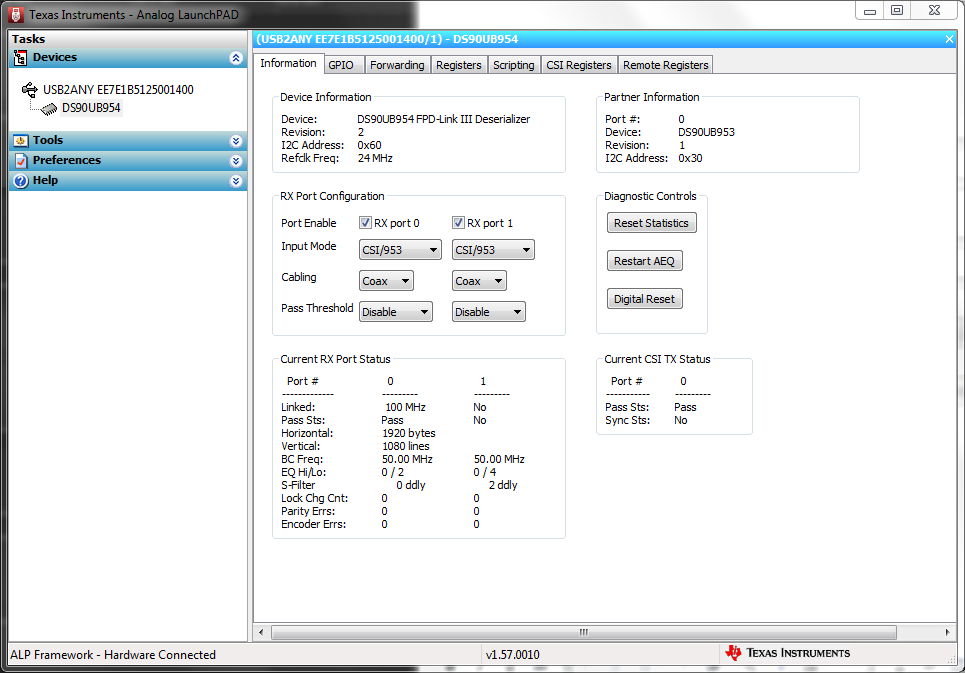Click the Sync Sts No value
This screenshot has width=965, height=673.
pyautogui.click(x=681, y=420)
